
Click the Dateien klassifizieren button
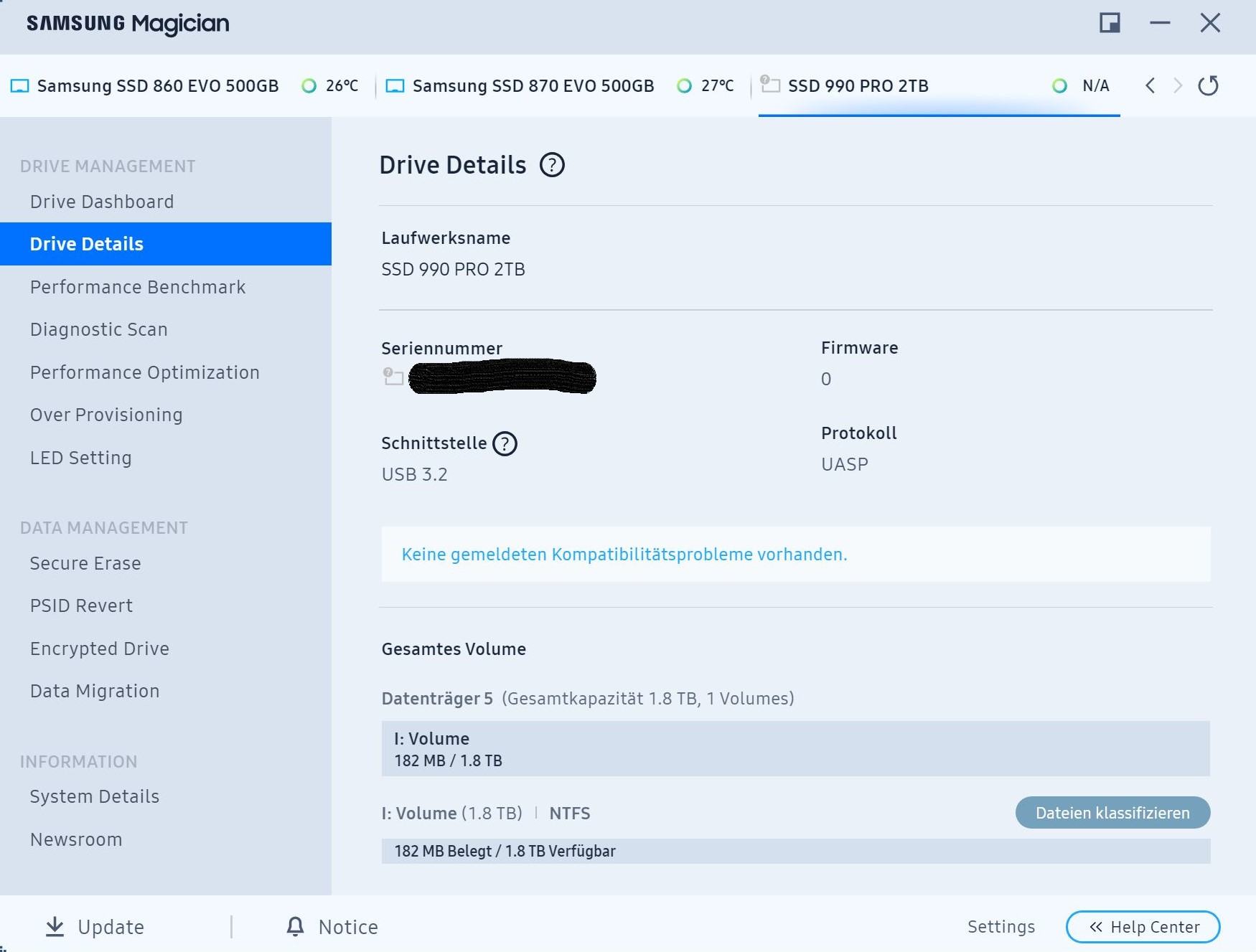coord(1112,813)
